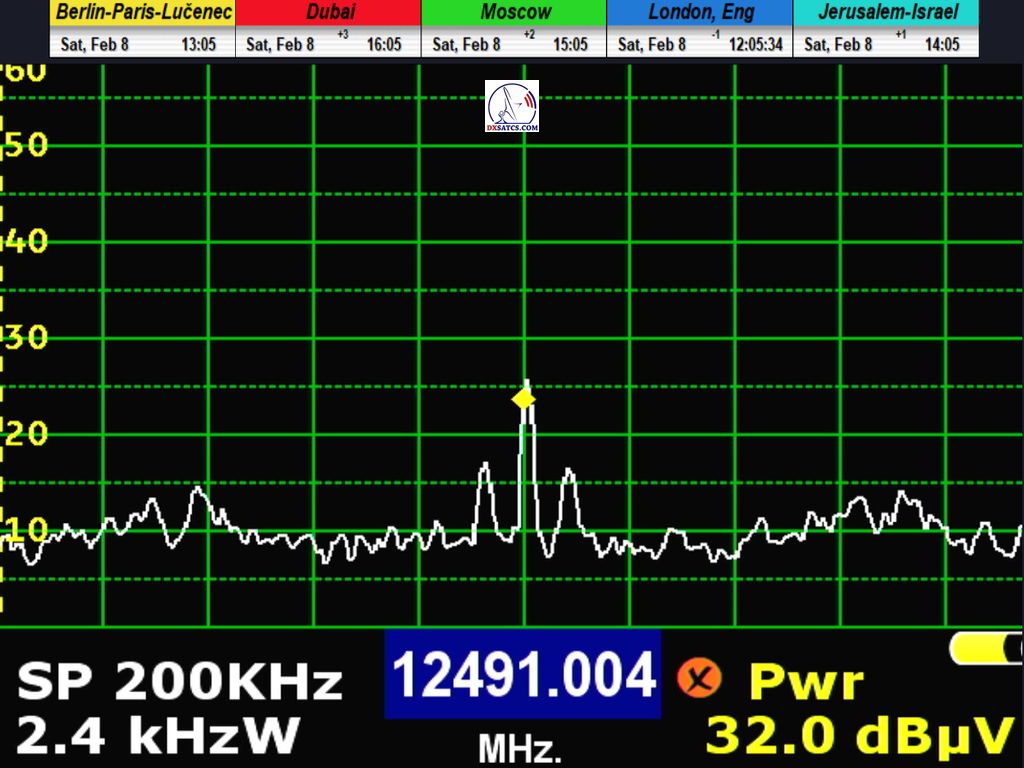Select the London, Eng clock header
Image resolution: width=1024 pixels, height=768 pixels.
pyautogui.click(x=699, y=13)
